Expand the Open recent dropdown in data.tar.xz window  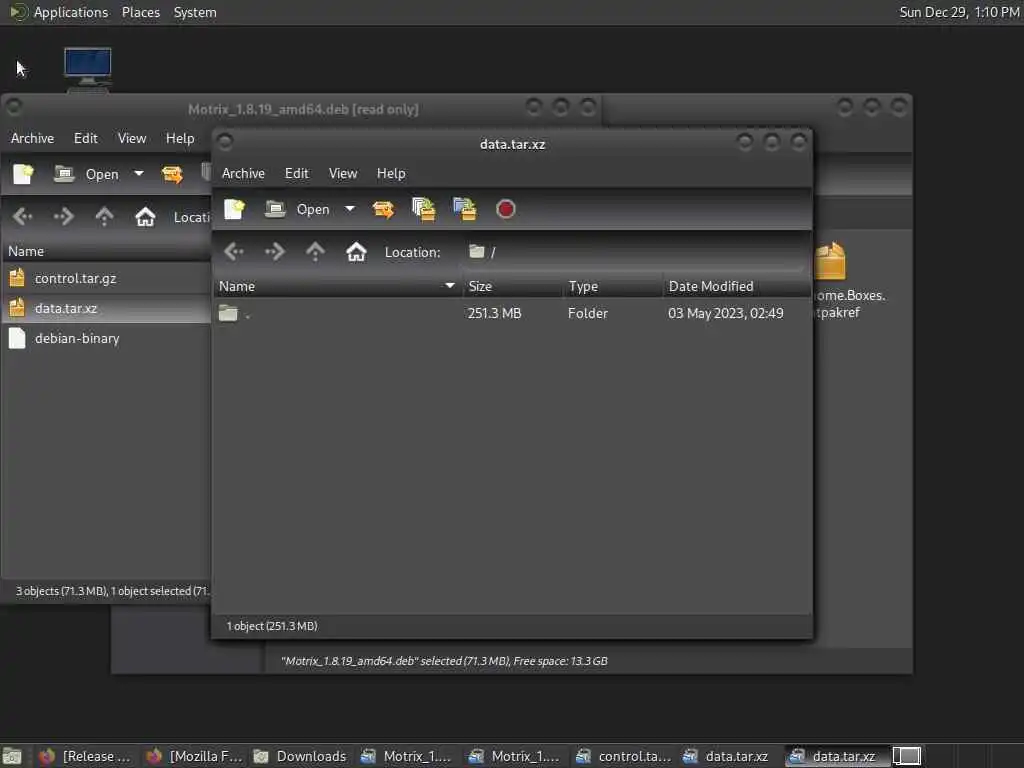pyautogui.click(x=350, y=209)
